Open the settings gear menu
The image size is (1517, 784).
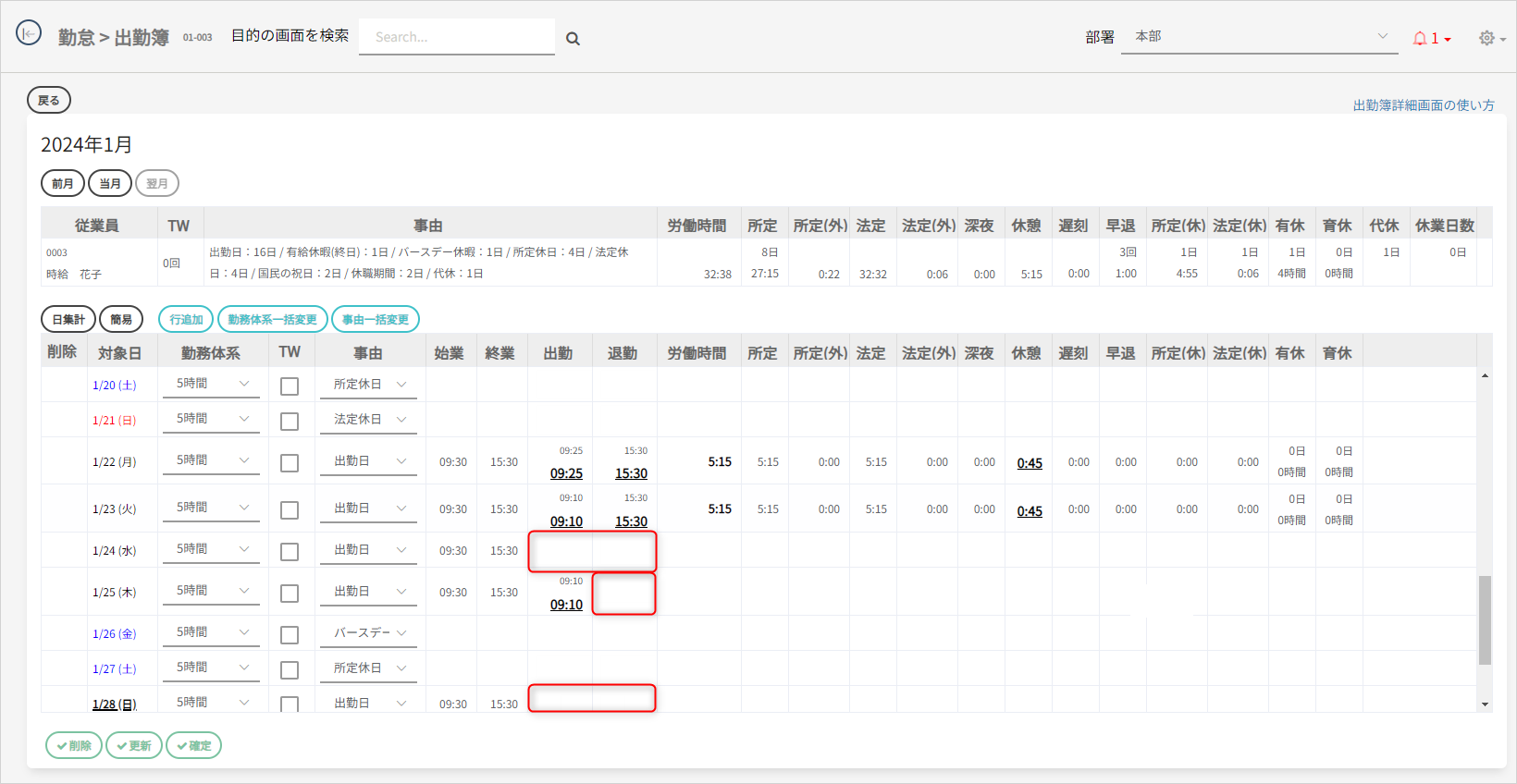[x=1487, y=38]
